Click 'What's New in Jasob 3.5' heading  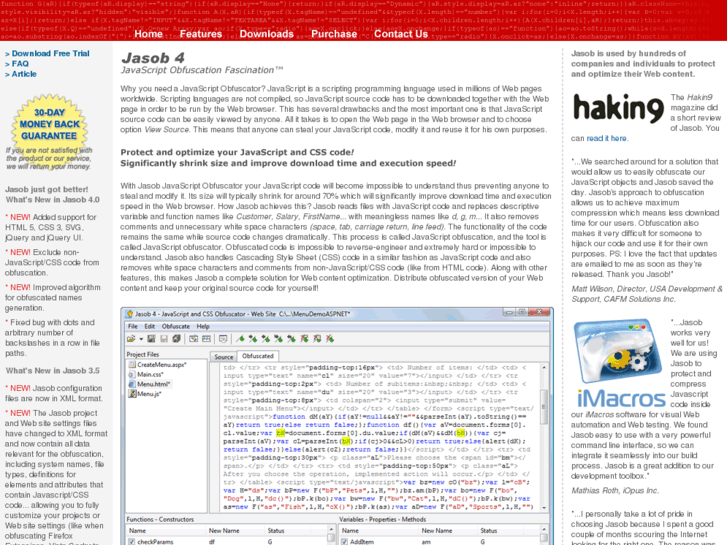point(52,371)
